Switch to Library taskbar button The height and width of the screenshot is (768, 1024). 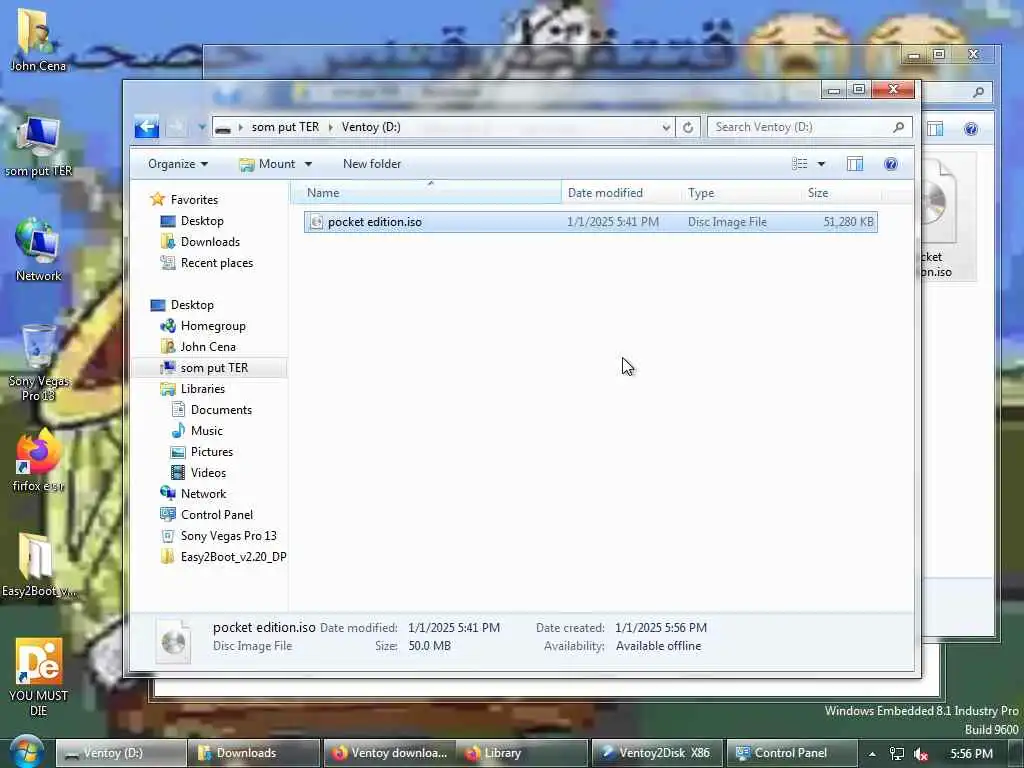point(522,753)
